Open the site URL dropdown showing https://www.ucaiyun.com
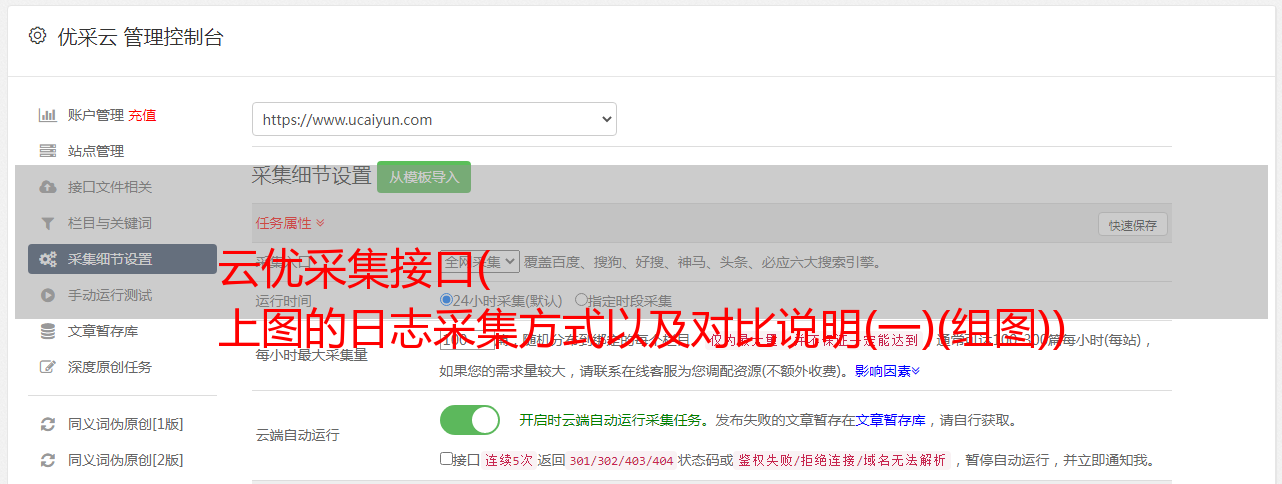Viewport: 1282px width, 484px height. [x=434, y=119]
